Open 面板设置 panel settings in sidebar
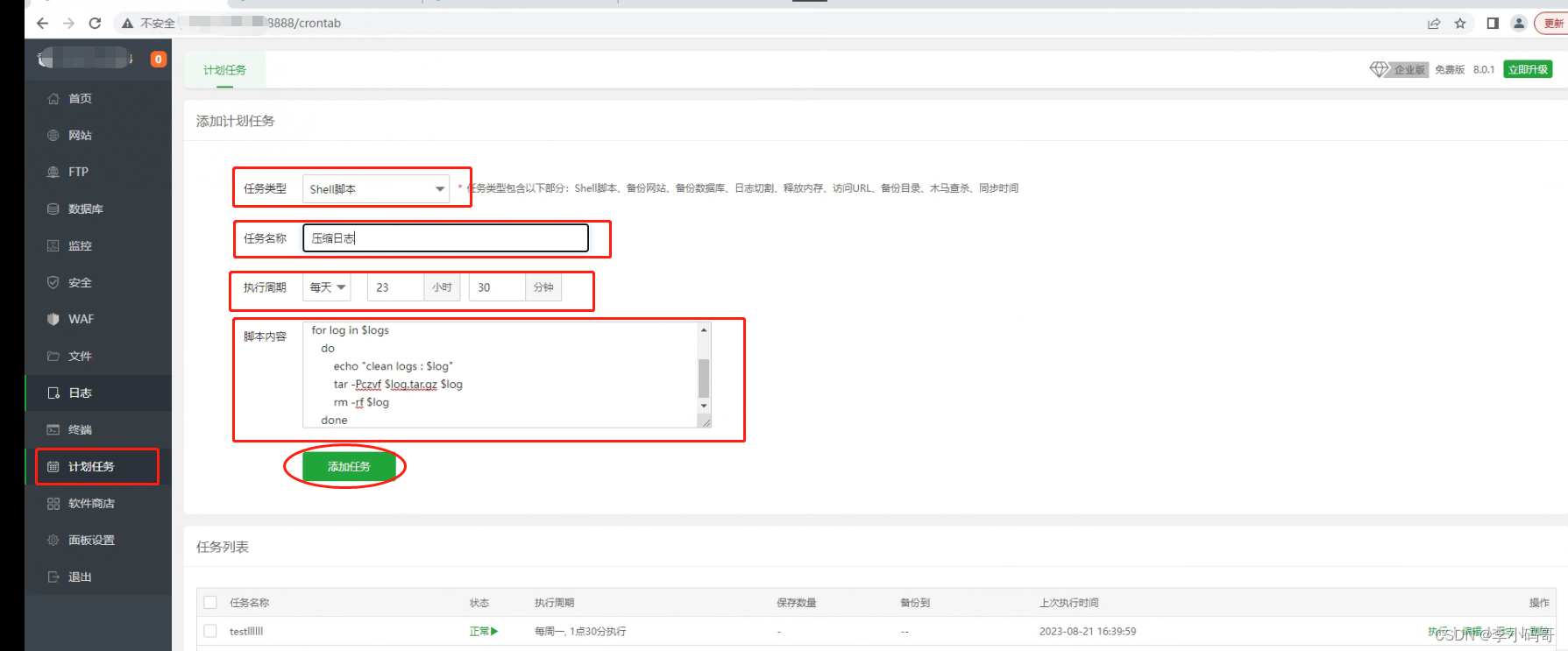Viewport: 1568px width, 651px height. [x=98, y=540]
